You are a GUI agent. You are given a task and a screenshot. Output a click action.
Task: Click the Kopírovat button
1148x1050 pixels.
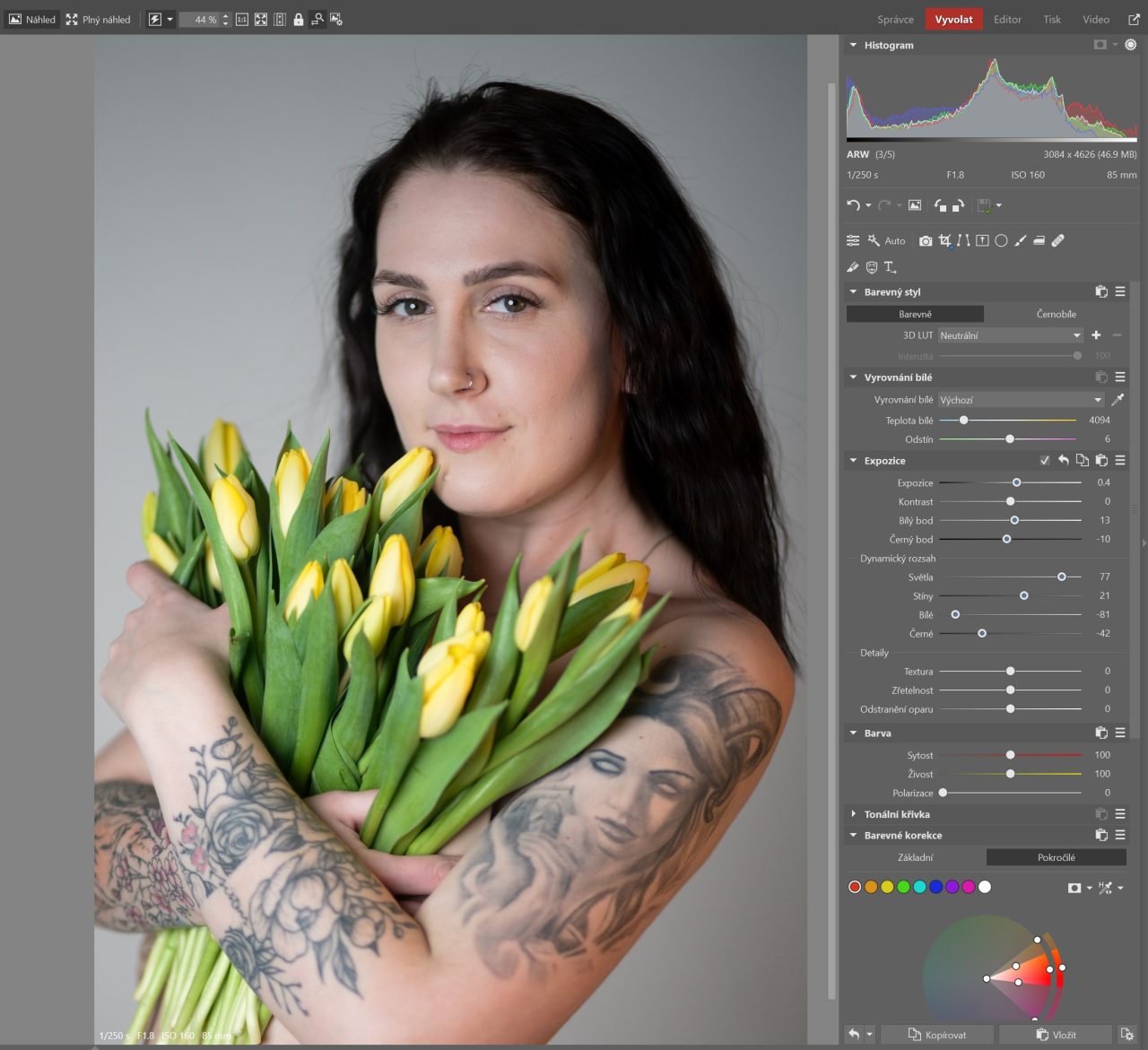937,1035
